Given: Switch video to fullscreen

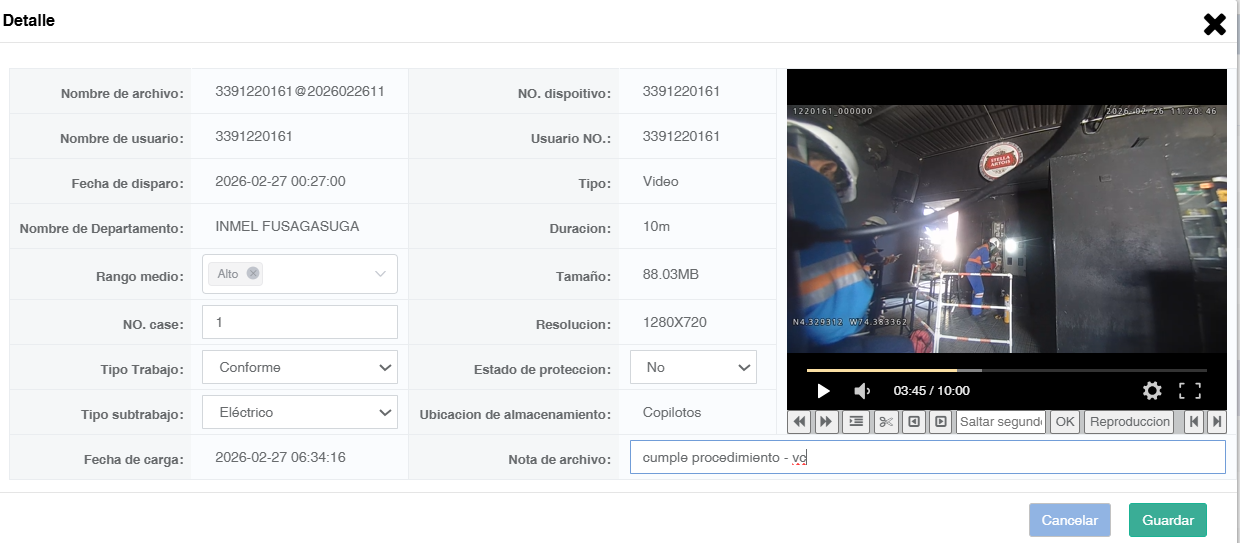Looking at the screenshot, I should (x=1190, y=391).
